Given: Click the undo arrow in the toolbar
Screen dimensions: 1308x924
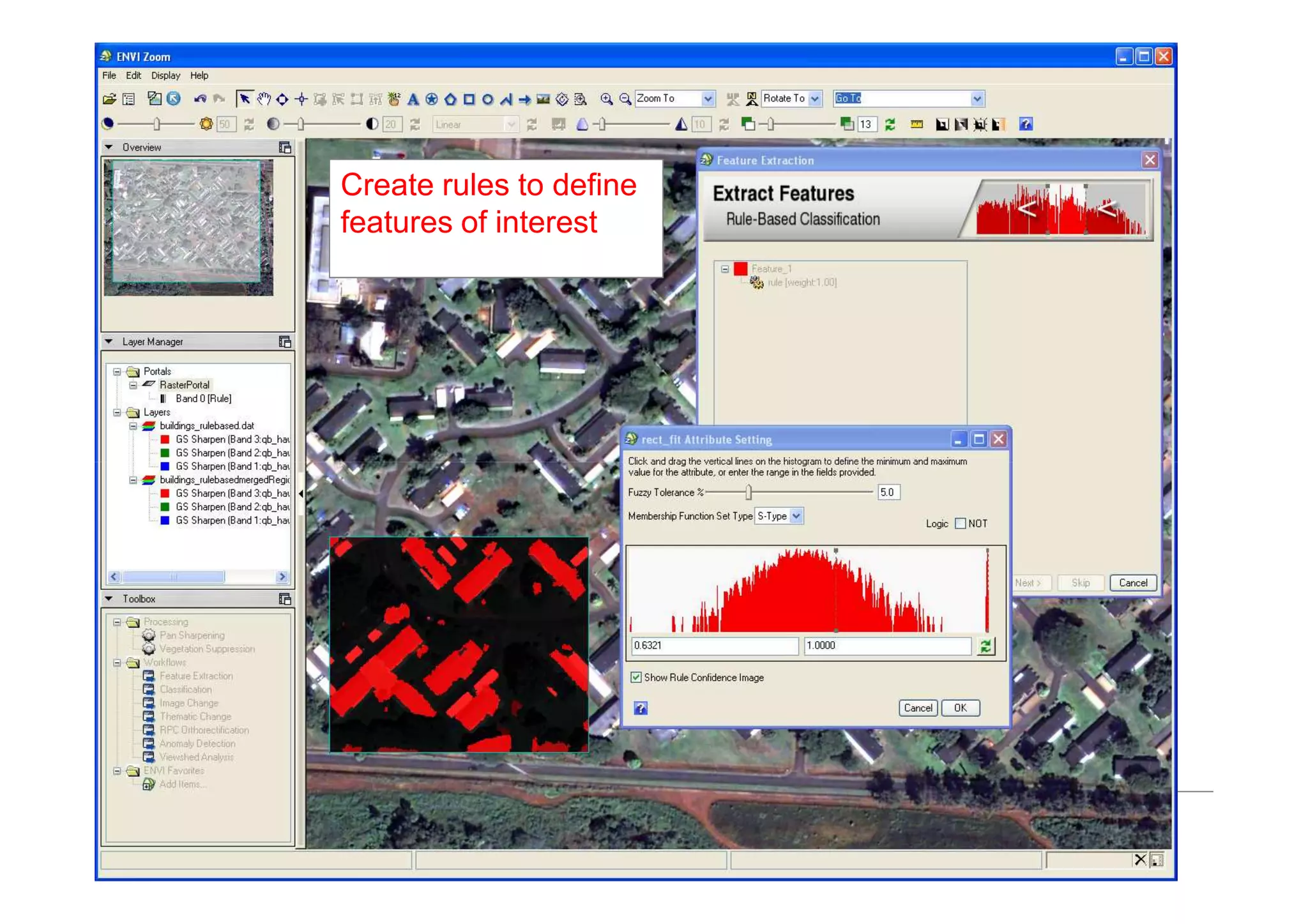Looking at the screenshot, I should 201,99.
